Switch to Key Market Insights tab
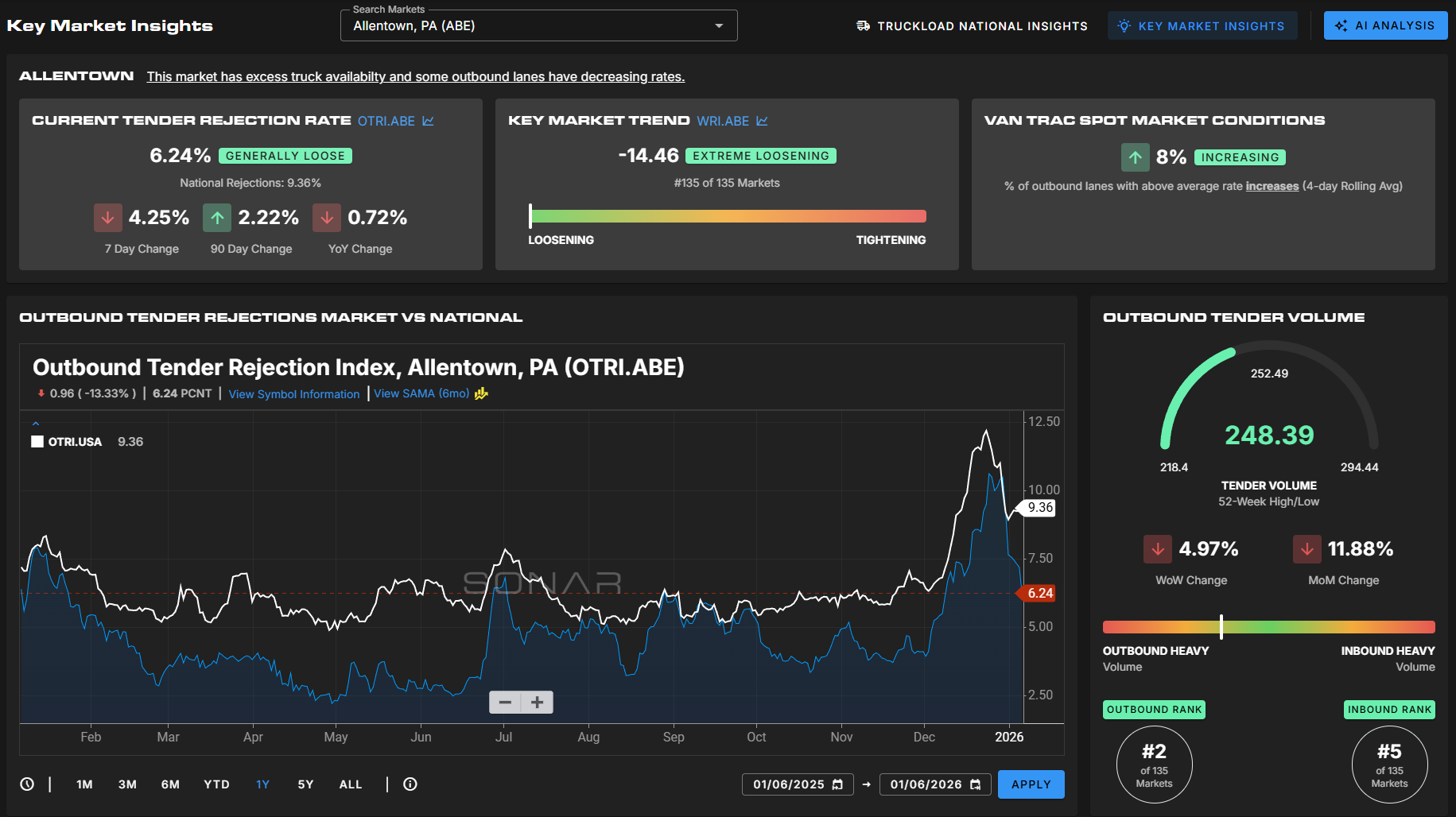Image resolution: width=1456 pixels, height=817 pixels. [x=1202, y=26]
